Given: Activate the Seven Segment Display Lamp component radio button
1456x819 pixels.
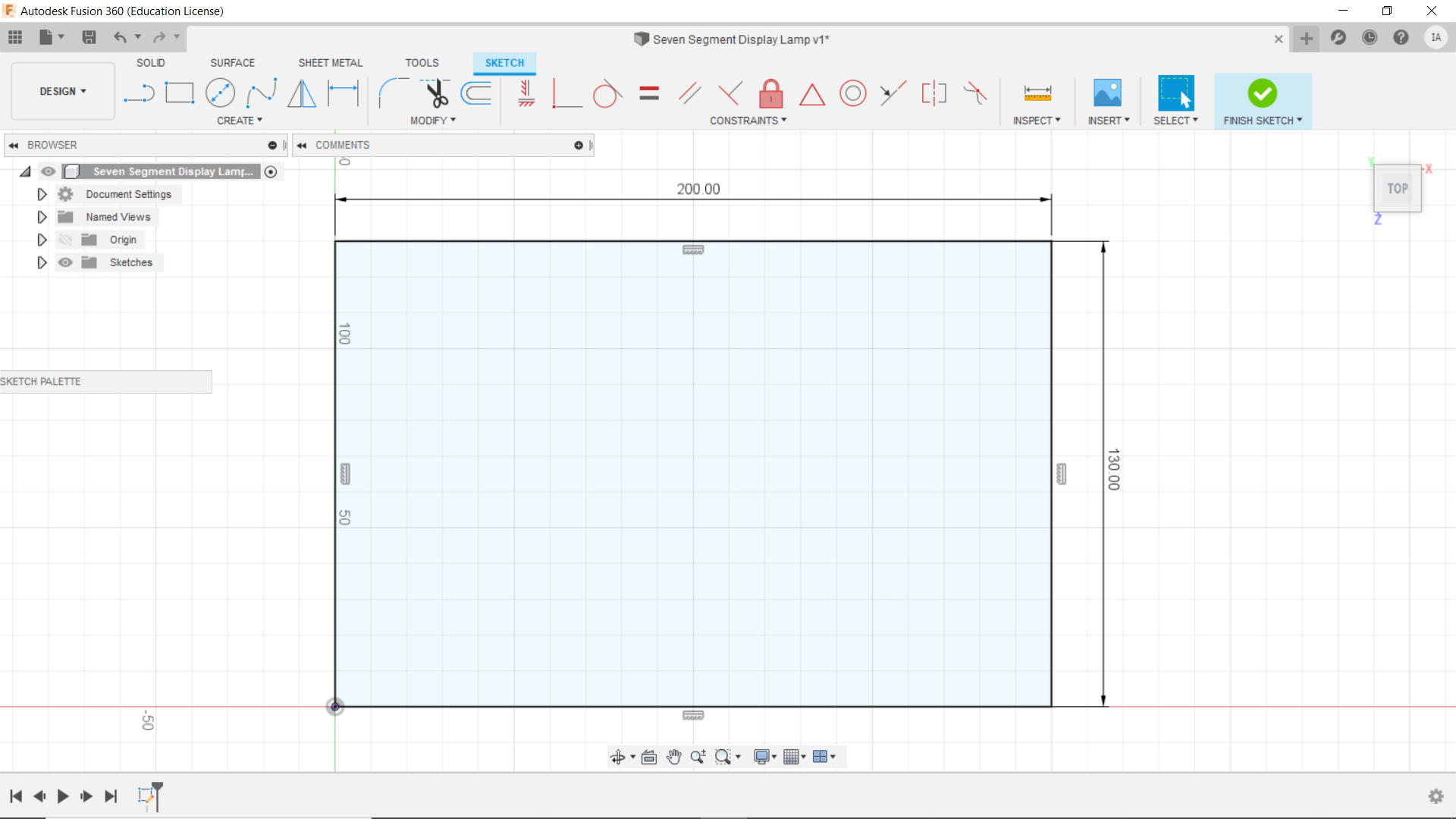Looking at the screenshot, I should tap(271, 172).
